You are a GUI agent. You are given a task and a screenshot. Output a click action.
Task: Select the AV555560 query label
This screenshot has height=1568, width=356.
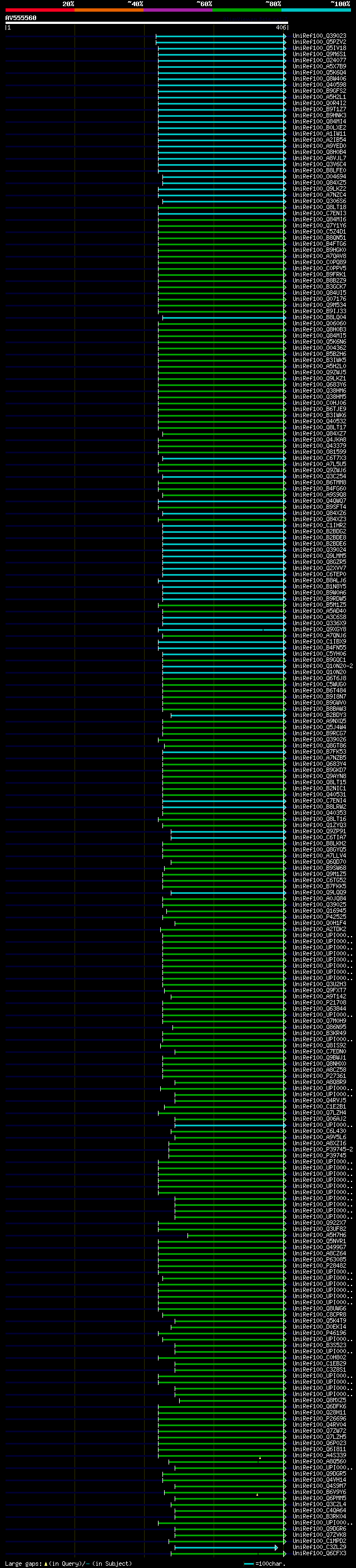[21, 18]
